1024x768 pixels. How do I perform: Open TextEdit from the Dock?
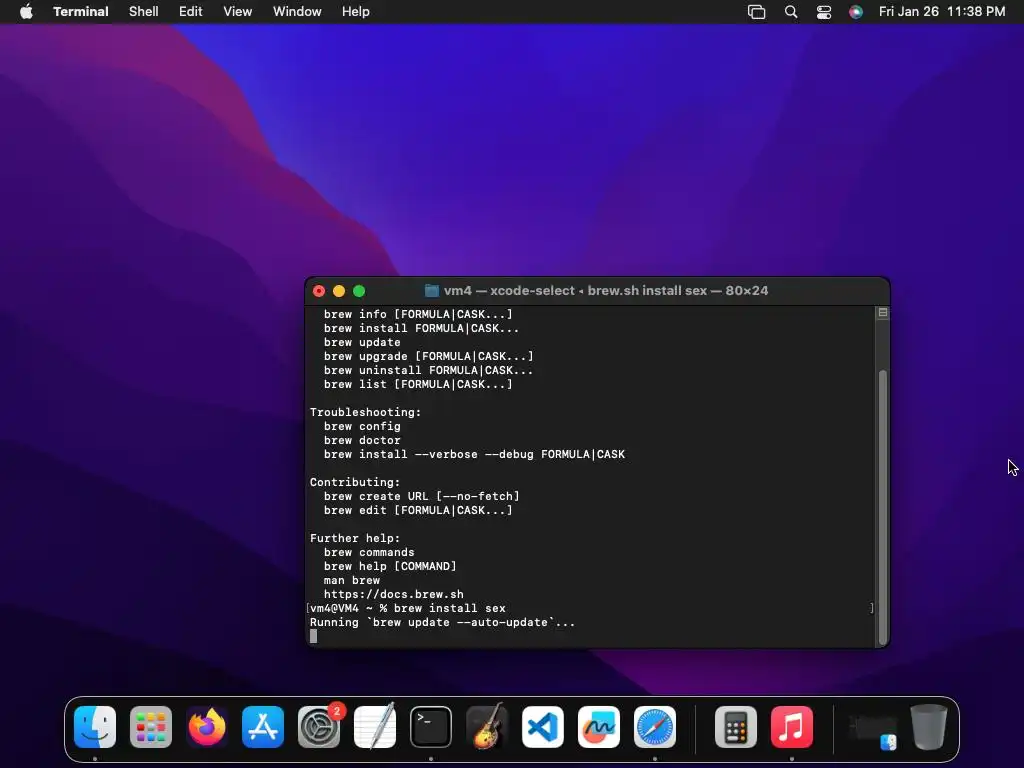coord(375,727)
